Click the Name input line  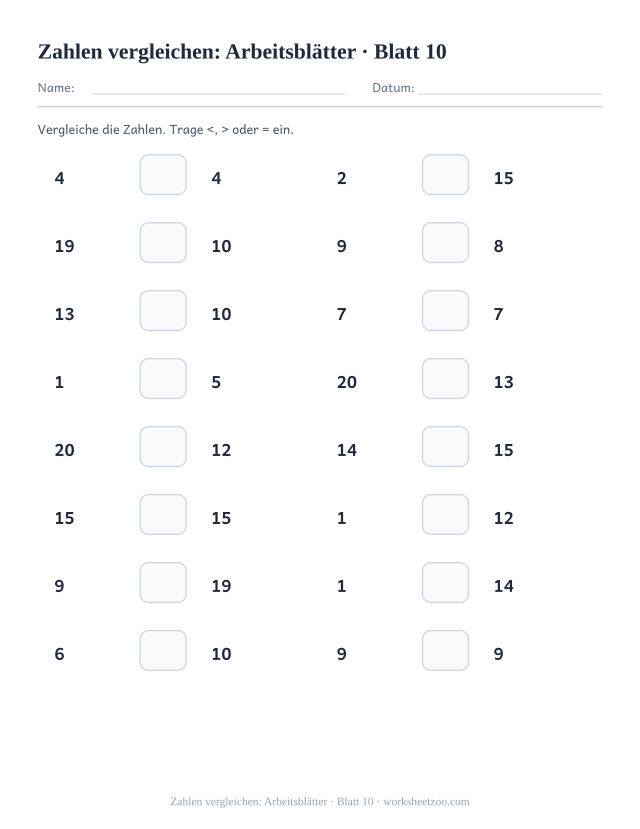tap(218, 88)
